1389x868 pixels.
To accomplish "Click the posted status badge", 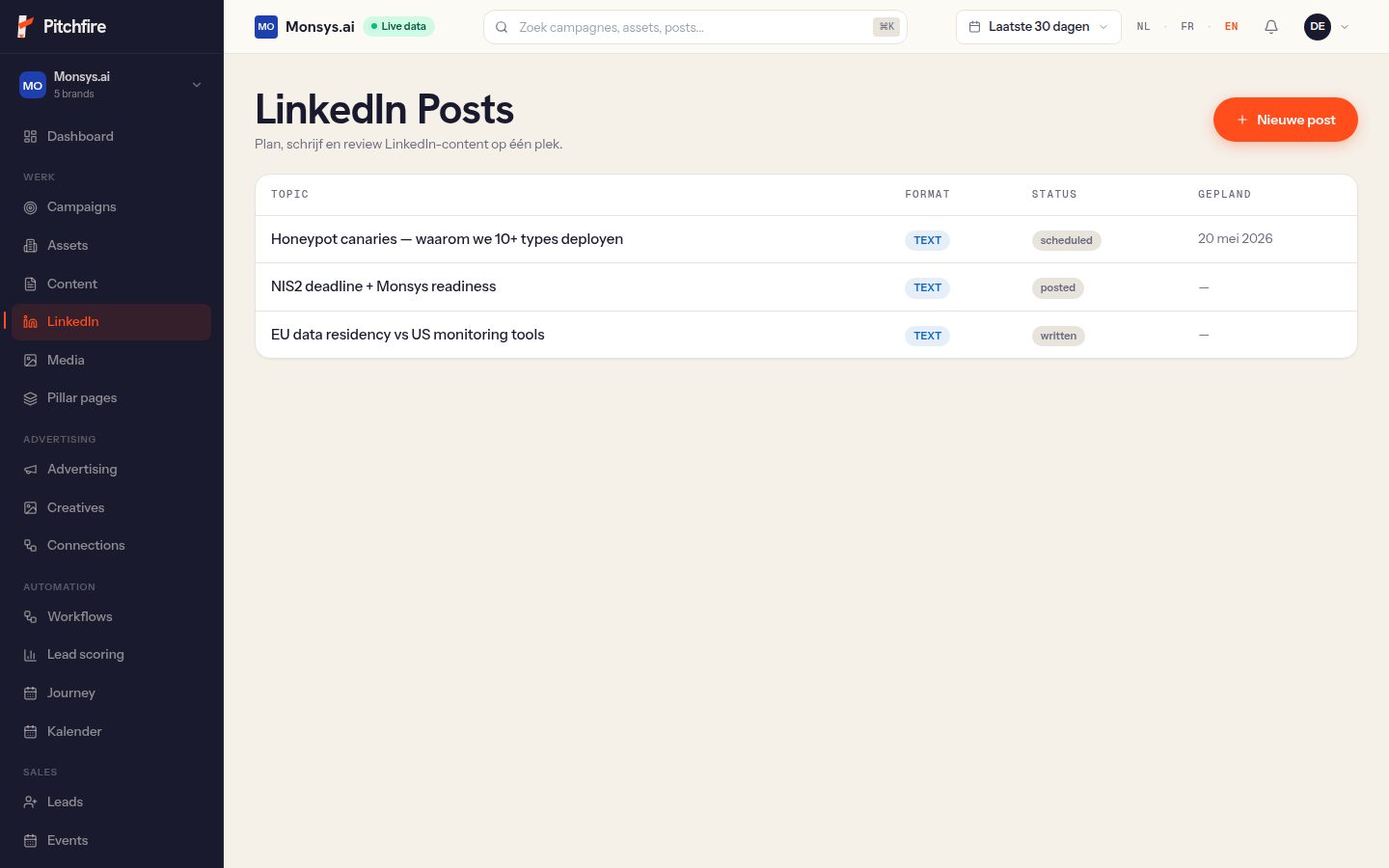I will point(1058,287).
